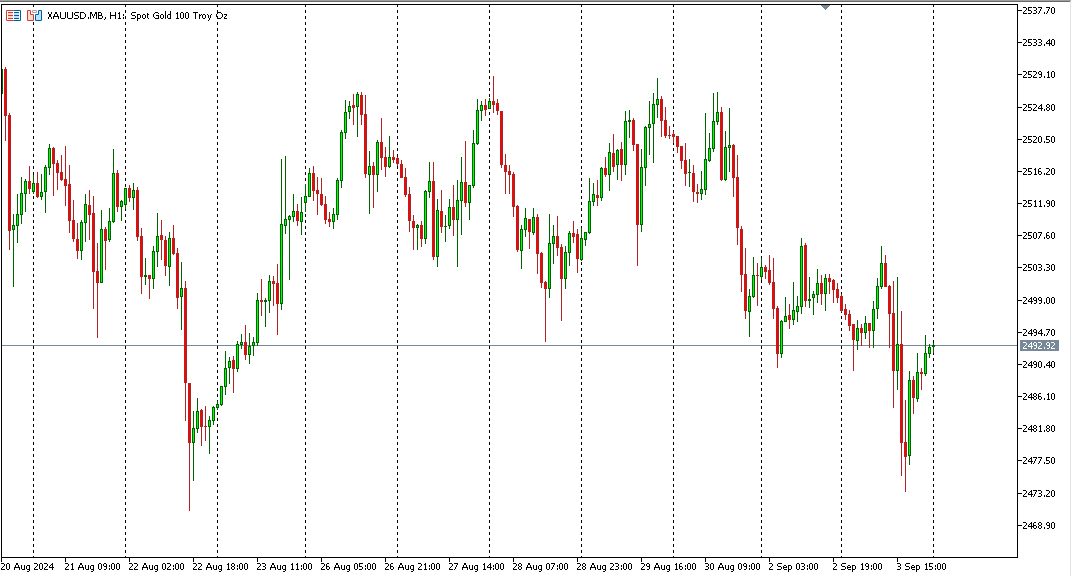Click the 2486.10 price scale label
Image resolution: width=1071 pixels, height=576 pixels.
click(x=1038, y=396)
